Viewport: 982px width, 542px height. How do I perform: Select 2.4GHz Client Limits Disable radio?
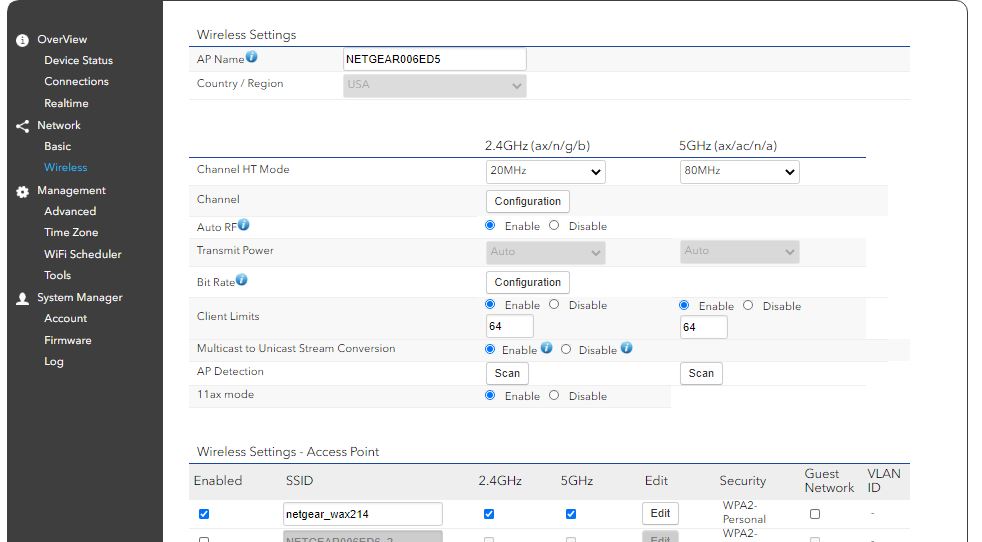tap(554, 305)
